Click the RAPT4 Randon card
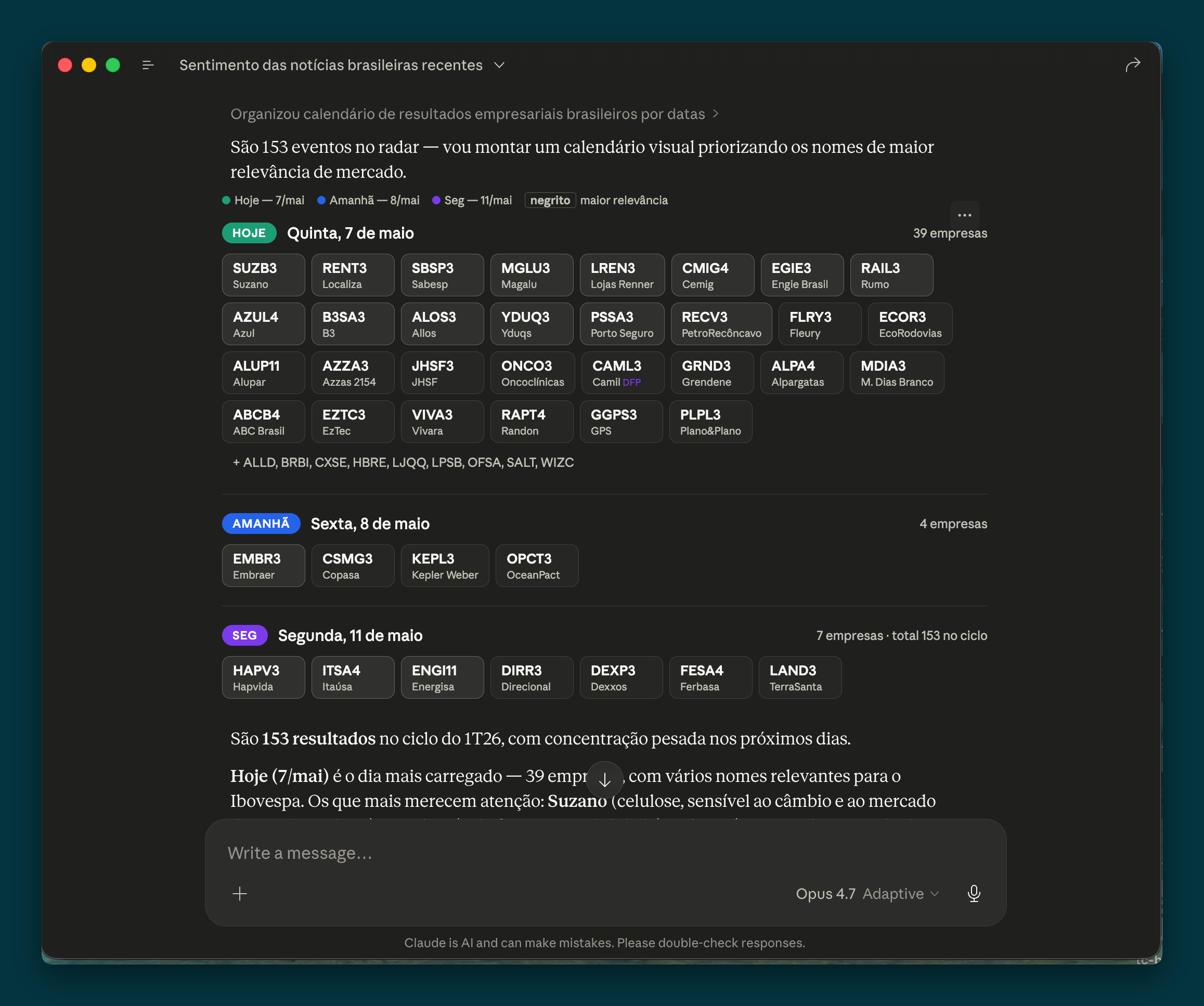 click(x=532, y=421)
